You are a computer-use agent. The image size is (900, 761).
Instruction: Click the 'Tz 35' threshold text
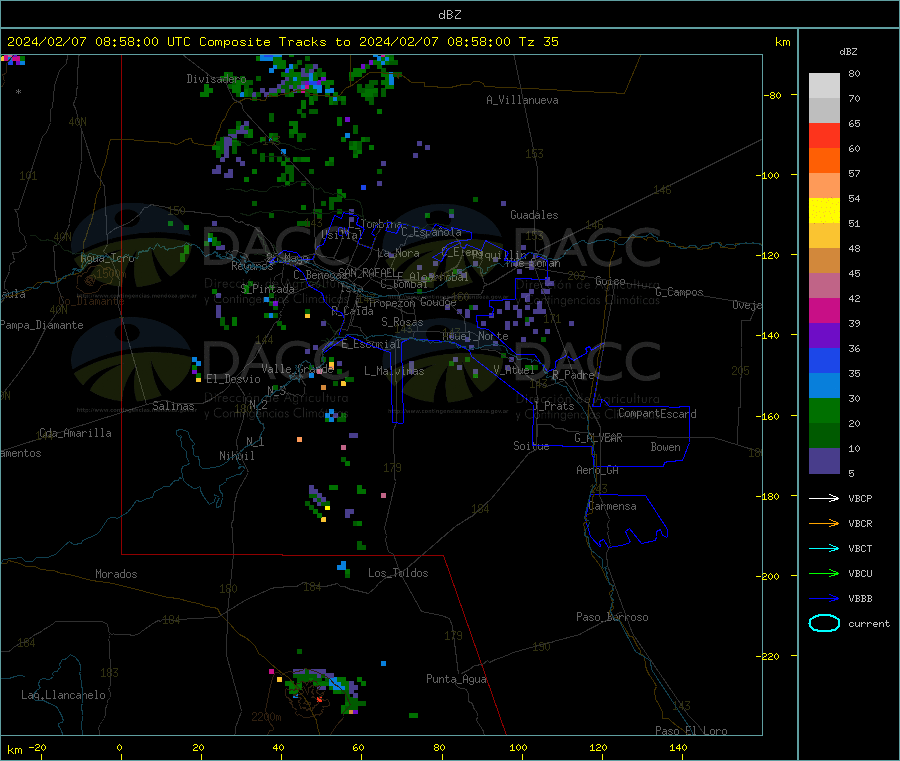point(538,42)
